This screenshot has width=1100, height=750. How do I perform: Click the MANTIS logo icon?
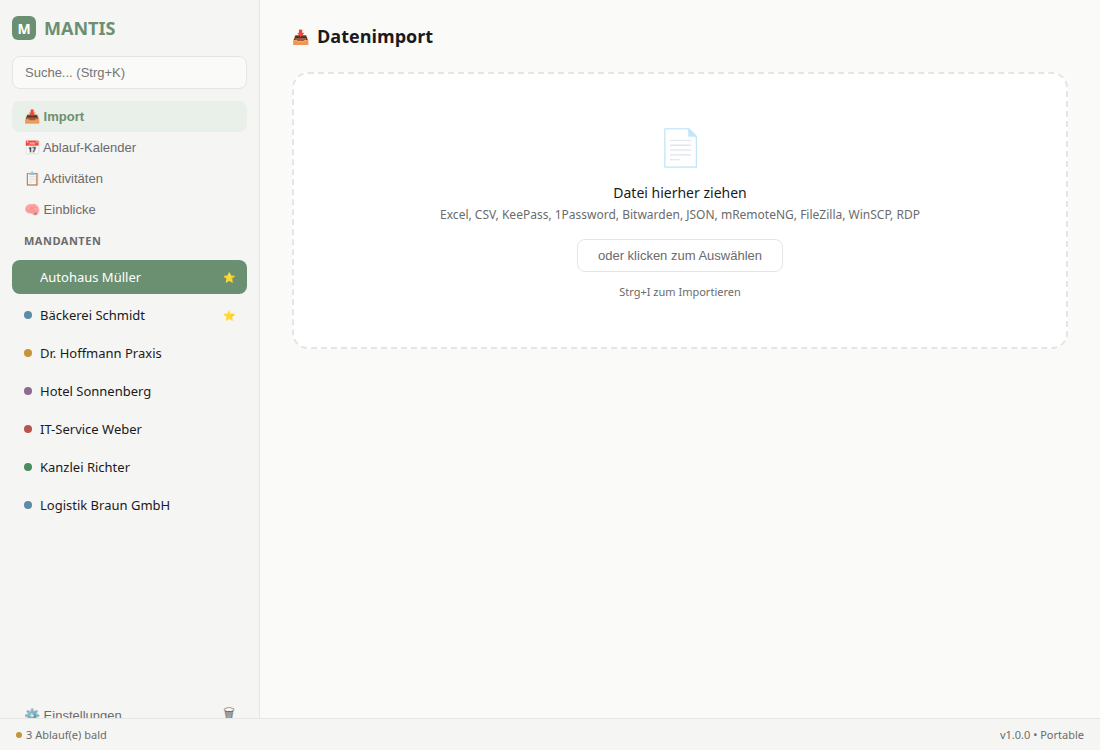point(24,30)
